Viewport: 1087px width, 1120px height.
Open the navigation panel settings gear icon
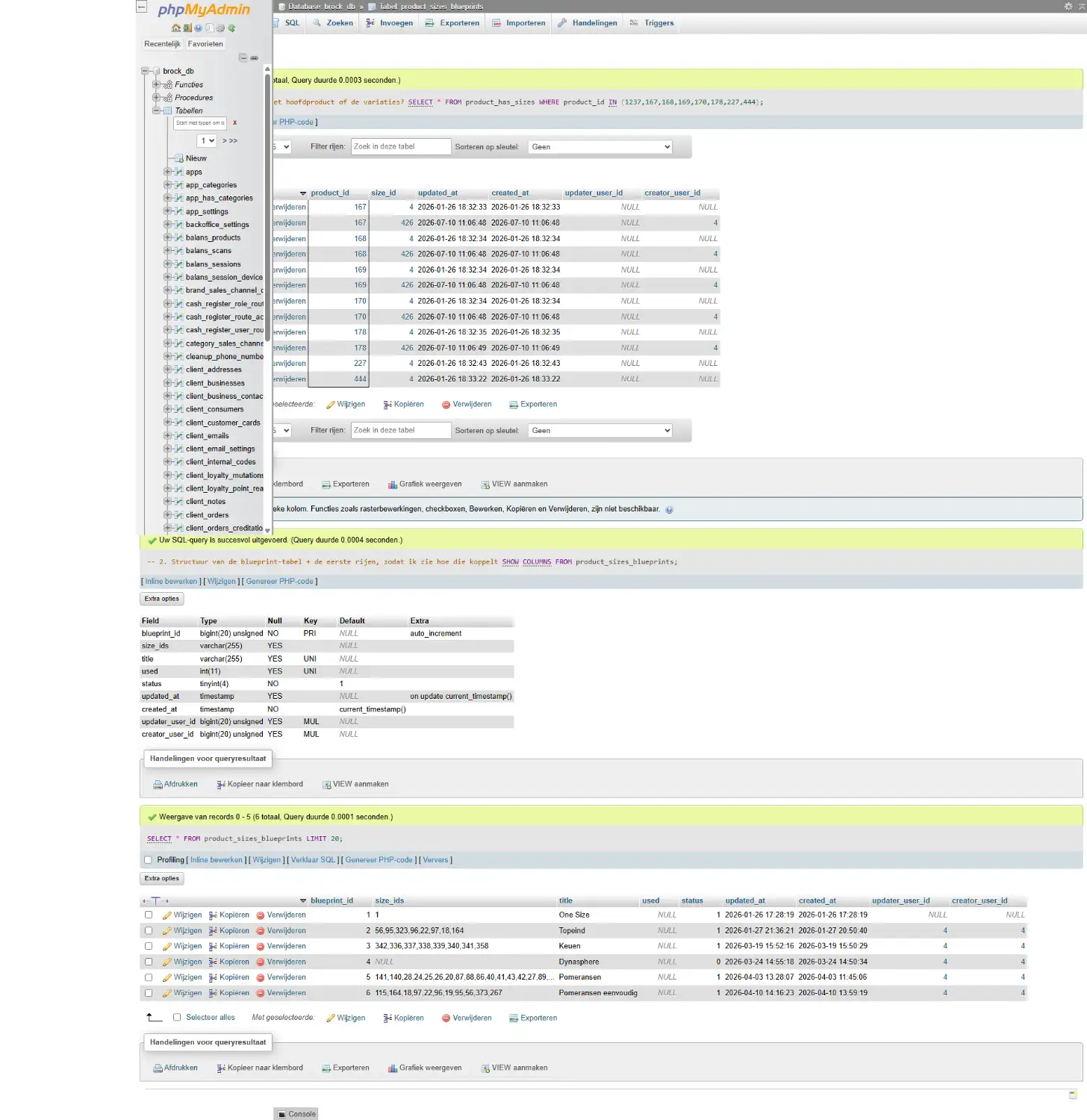click(220, 28)
